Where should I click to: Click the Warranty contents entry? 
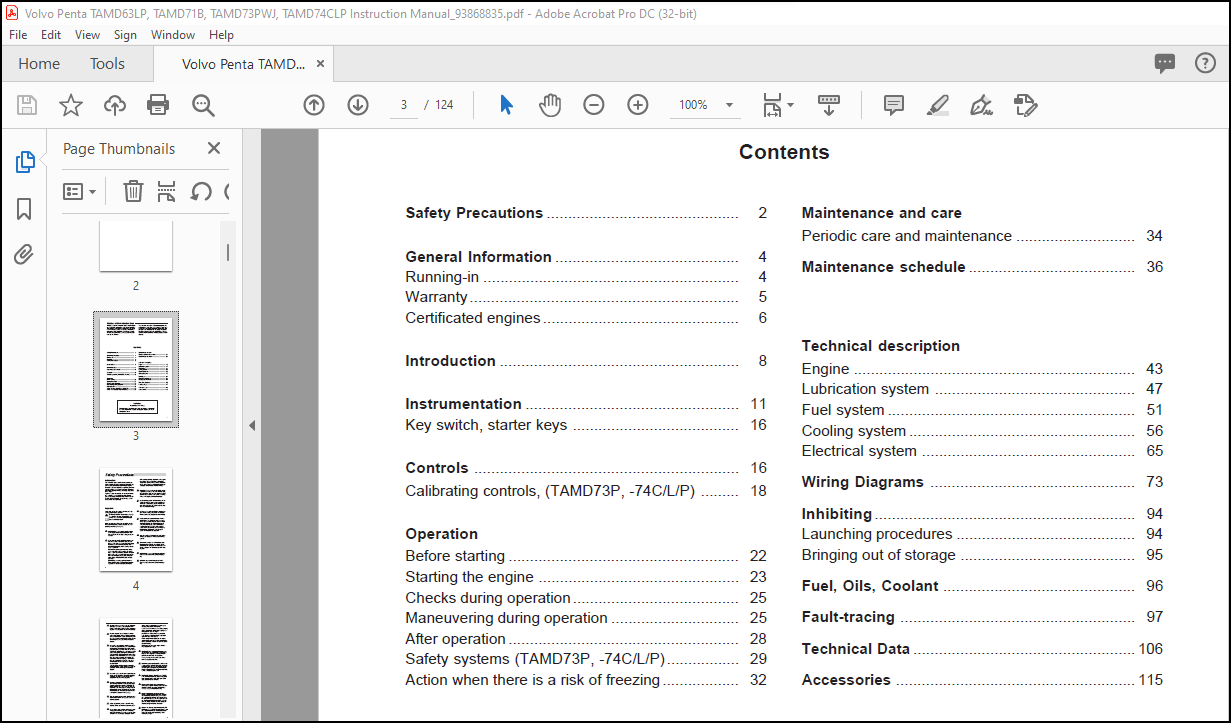[x=586, y=297]
